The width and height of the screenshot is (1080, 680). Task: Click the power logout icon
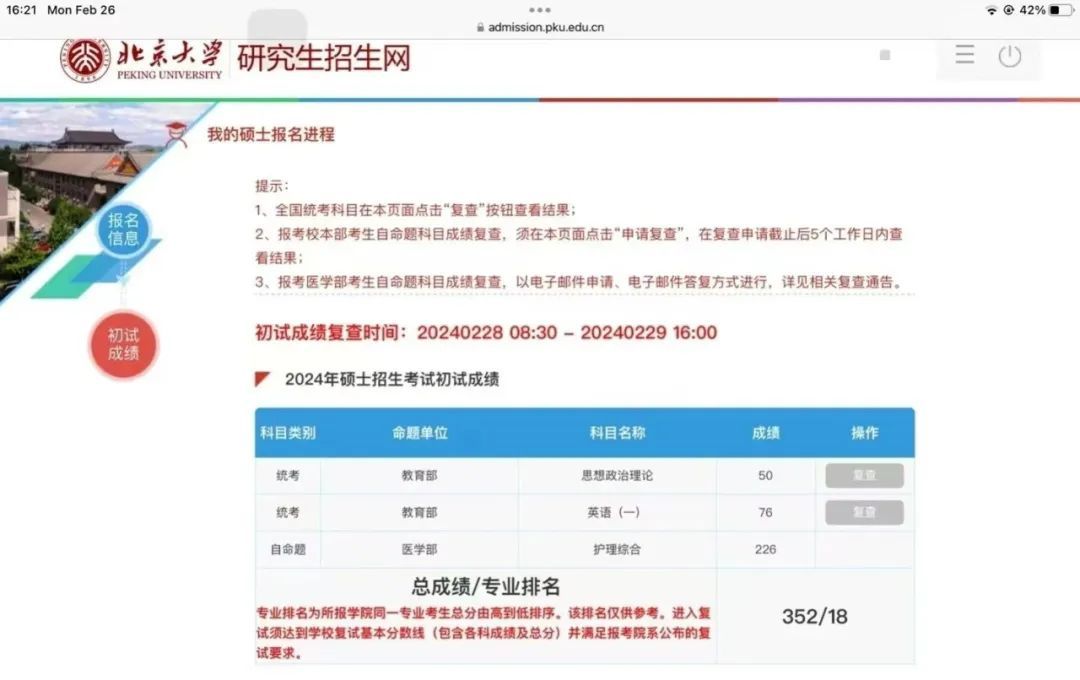pos(1010,56)
